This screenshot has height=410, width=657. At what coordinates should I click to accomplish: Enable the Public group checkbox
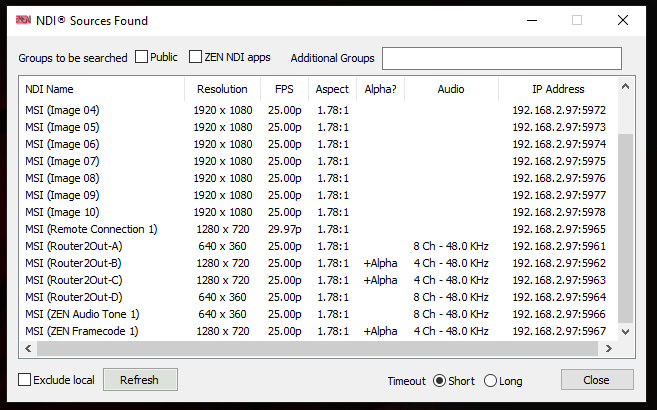pos(142,57)
